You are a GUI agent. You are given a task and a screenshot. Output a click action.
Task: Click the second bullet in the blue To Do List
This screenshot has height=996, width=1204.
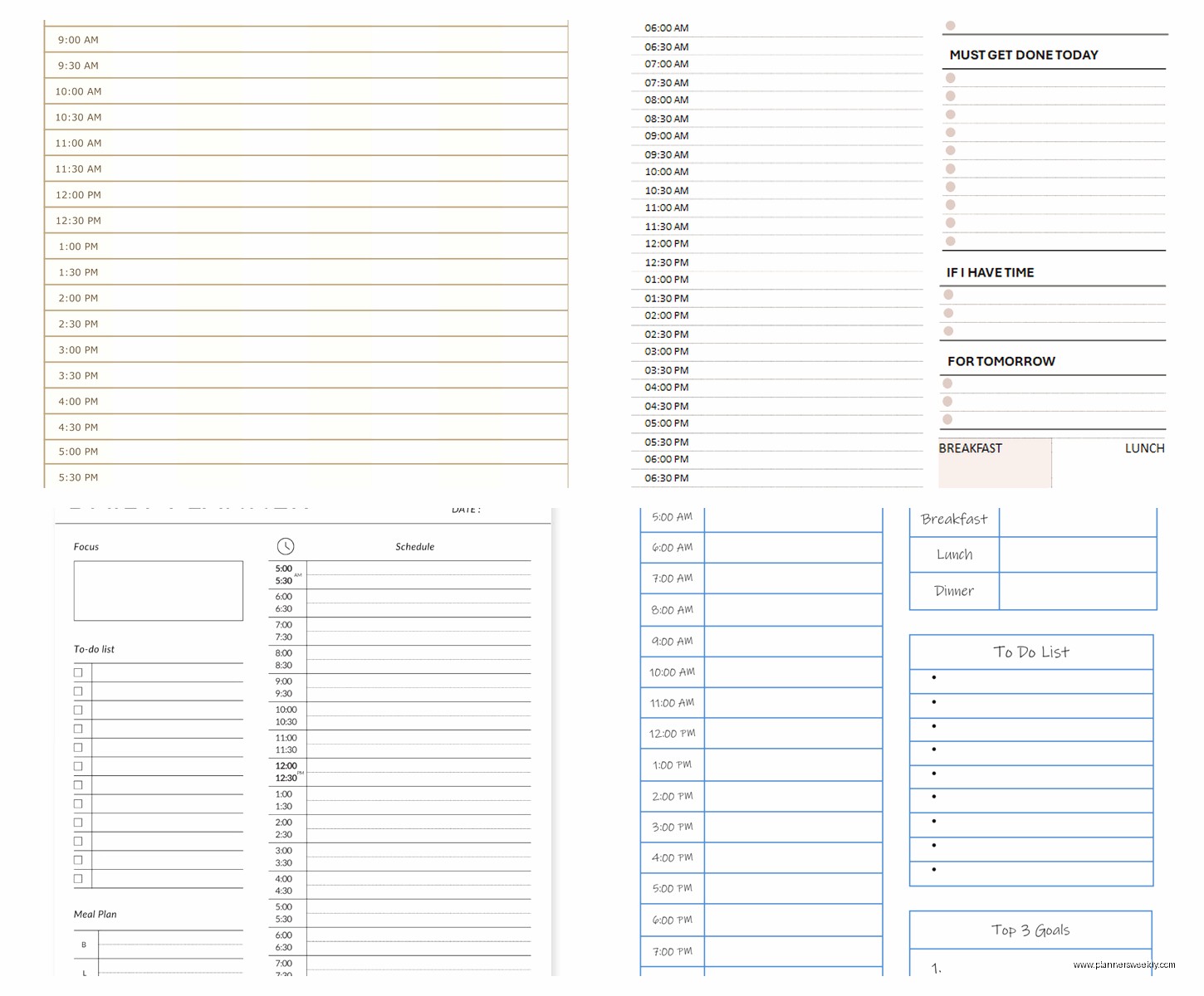pyautogui.click(x=935, y=702)
